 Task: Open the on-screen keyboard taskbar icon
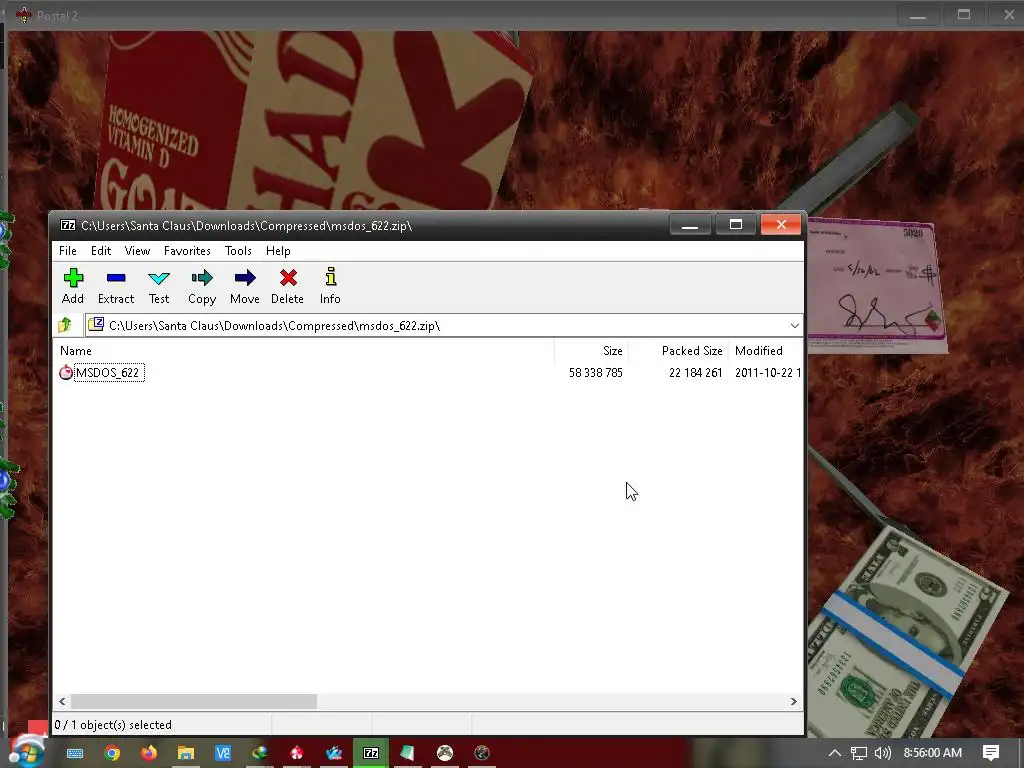(x=75, y=754)
